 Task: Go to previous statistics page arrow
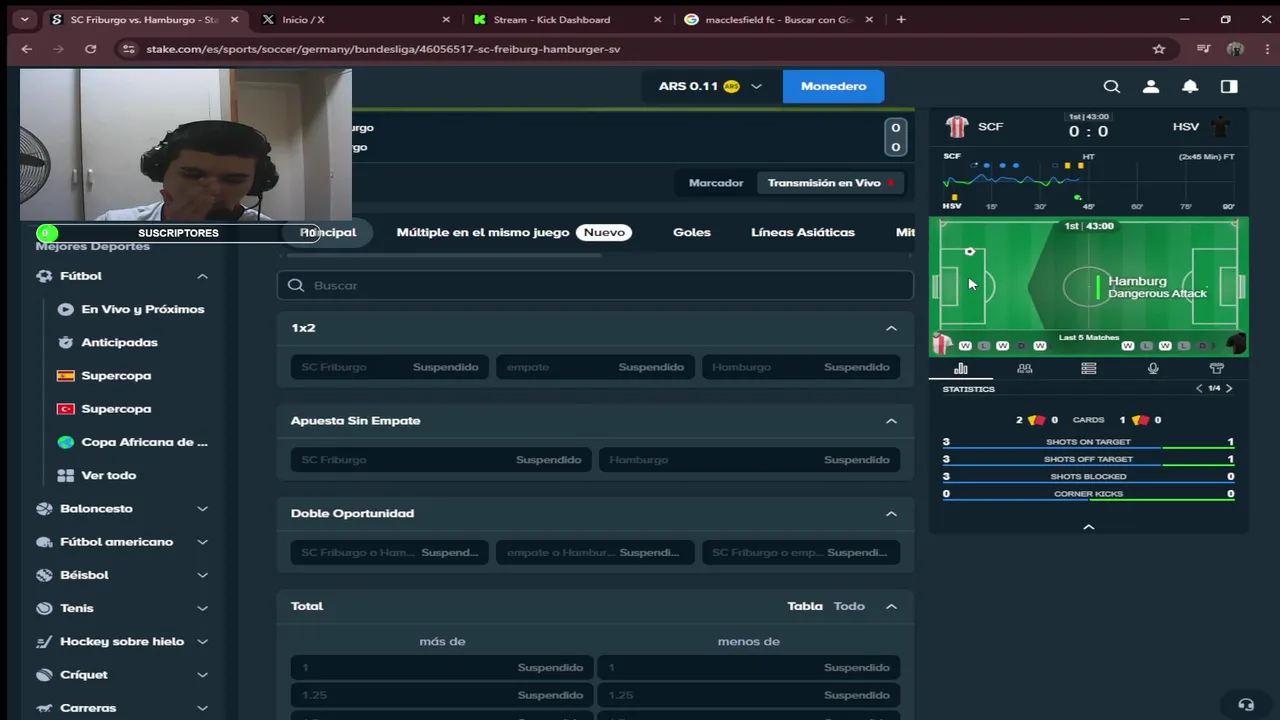[x=1199, y=388]
